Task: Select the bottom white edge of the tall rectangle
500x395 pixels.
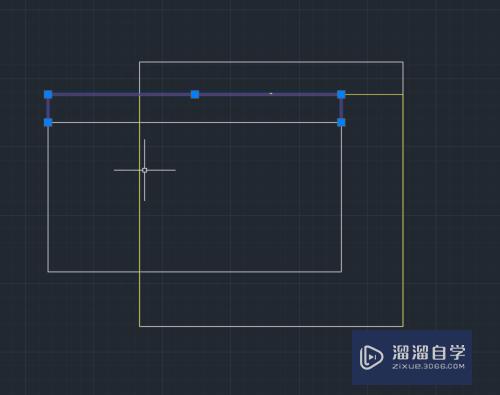Action: pos(271,326)
